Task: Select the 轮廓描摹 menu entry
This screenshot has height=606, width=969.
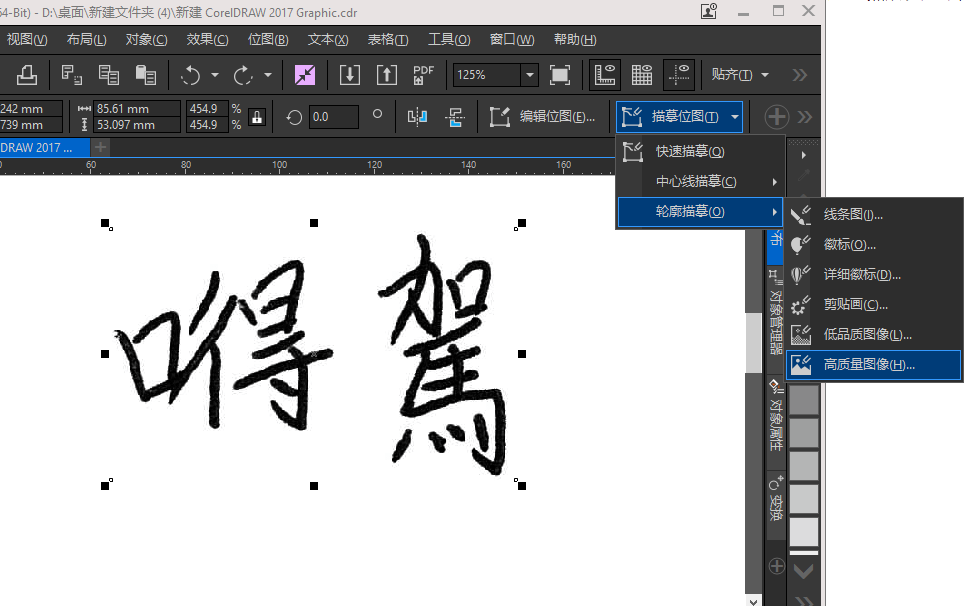Action: pos(701,212)
